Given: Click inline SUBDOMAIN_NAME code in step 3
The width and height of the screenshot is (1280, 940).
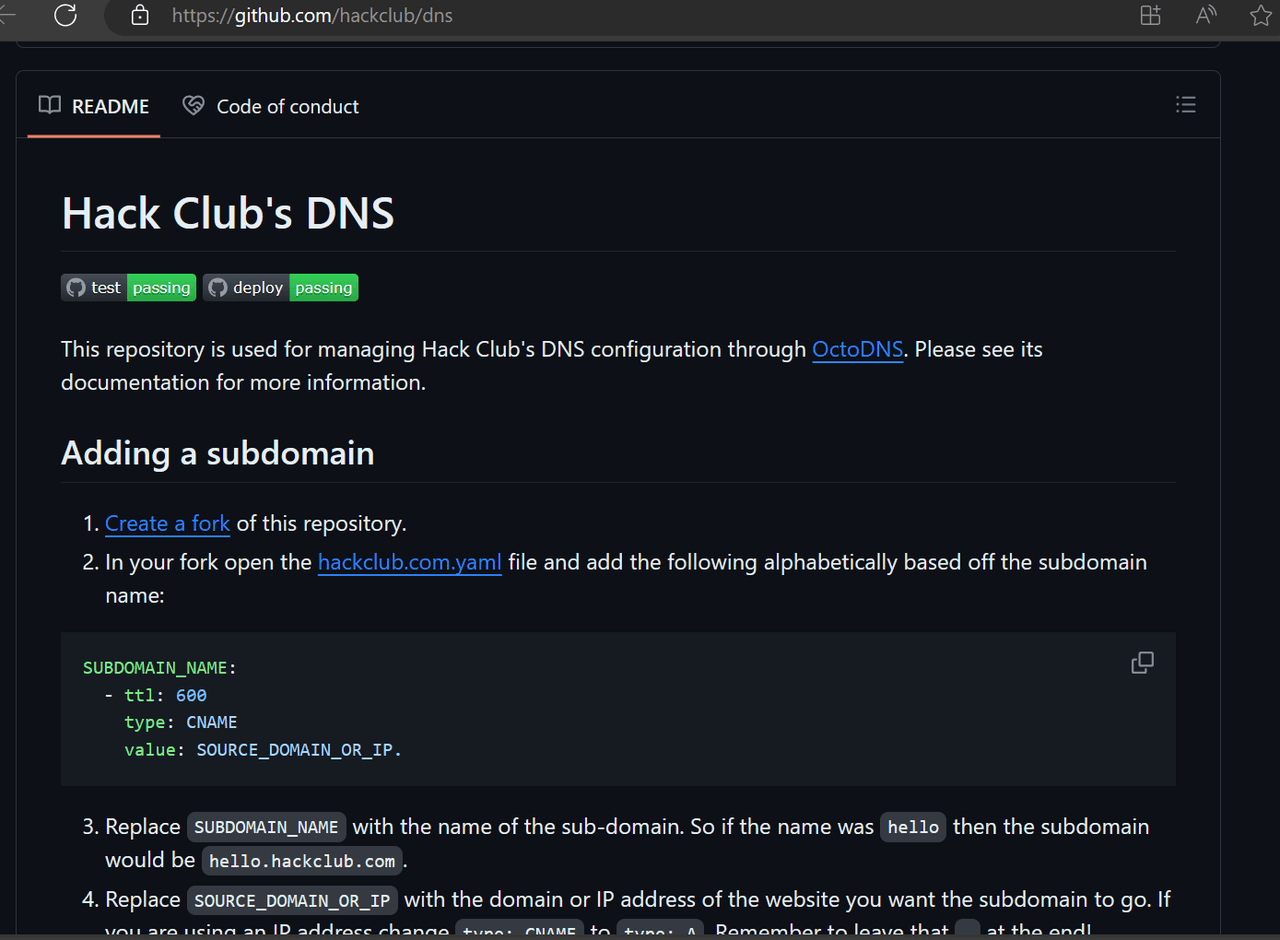Looking at the screenshot, I should pos(266,827).
